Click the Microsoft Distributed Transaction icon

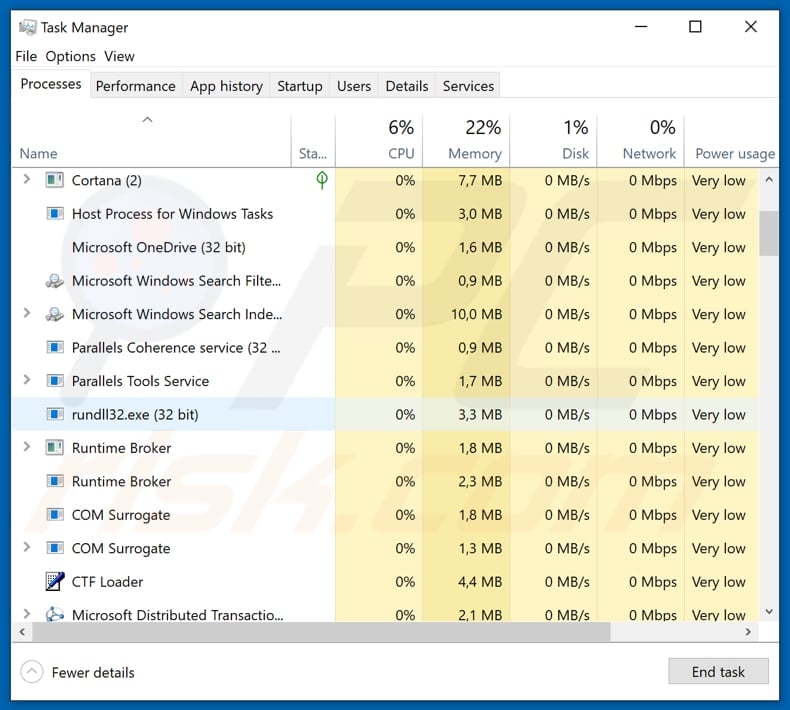pos(54,615)
